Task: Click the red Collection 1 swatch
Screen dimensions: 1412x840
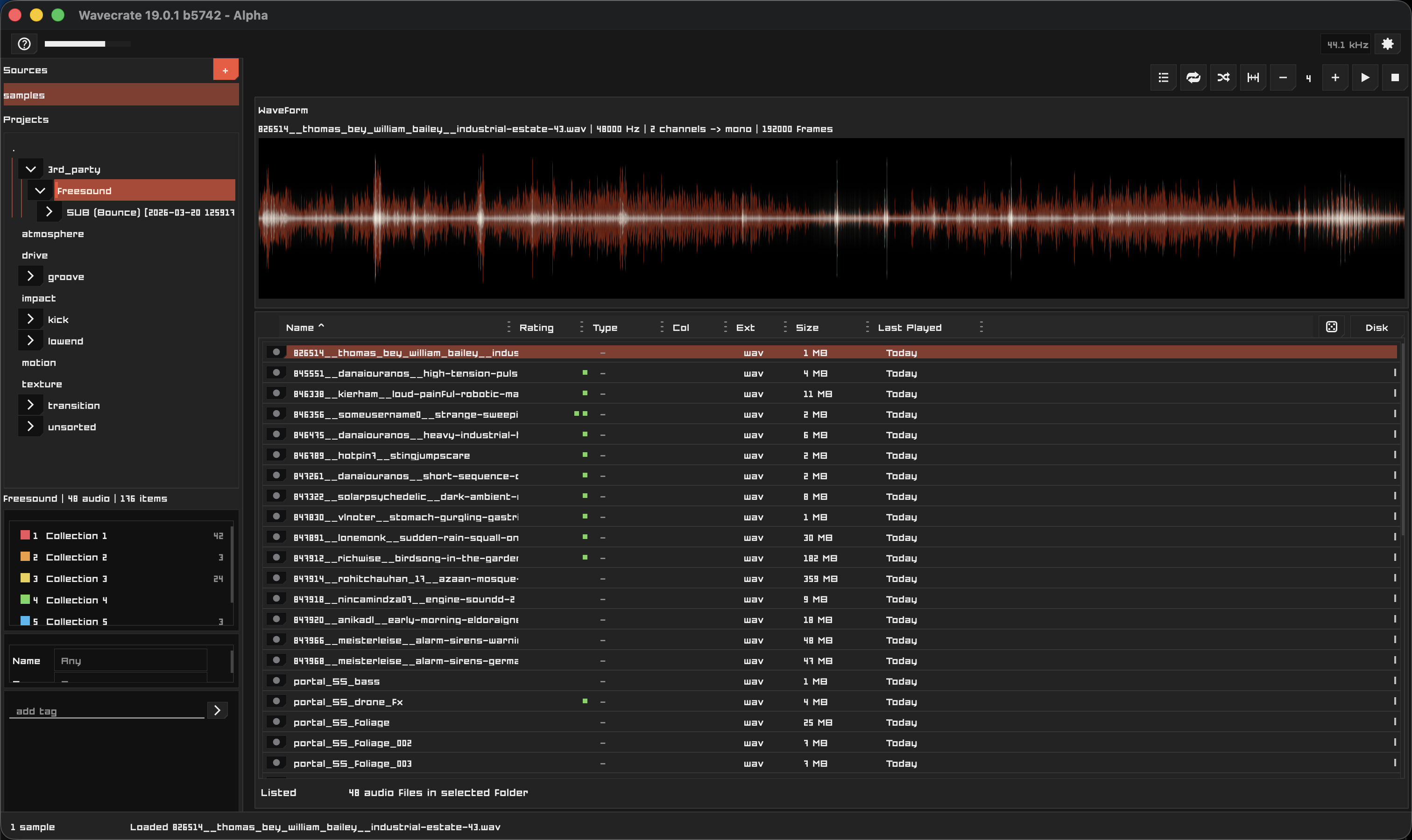Action: click(25, 535)
